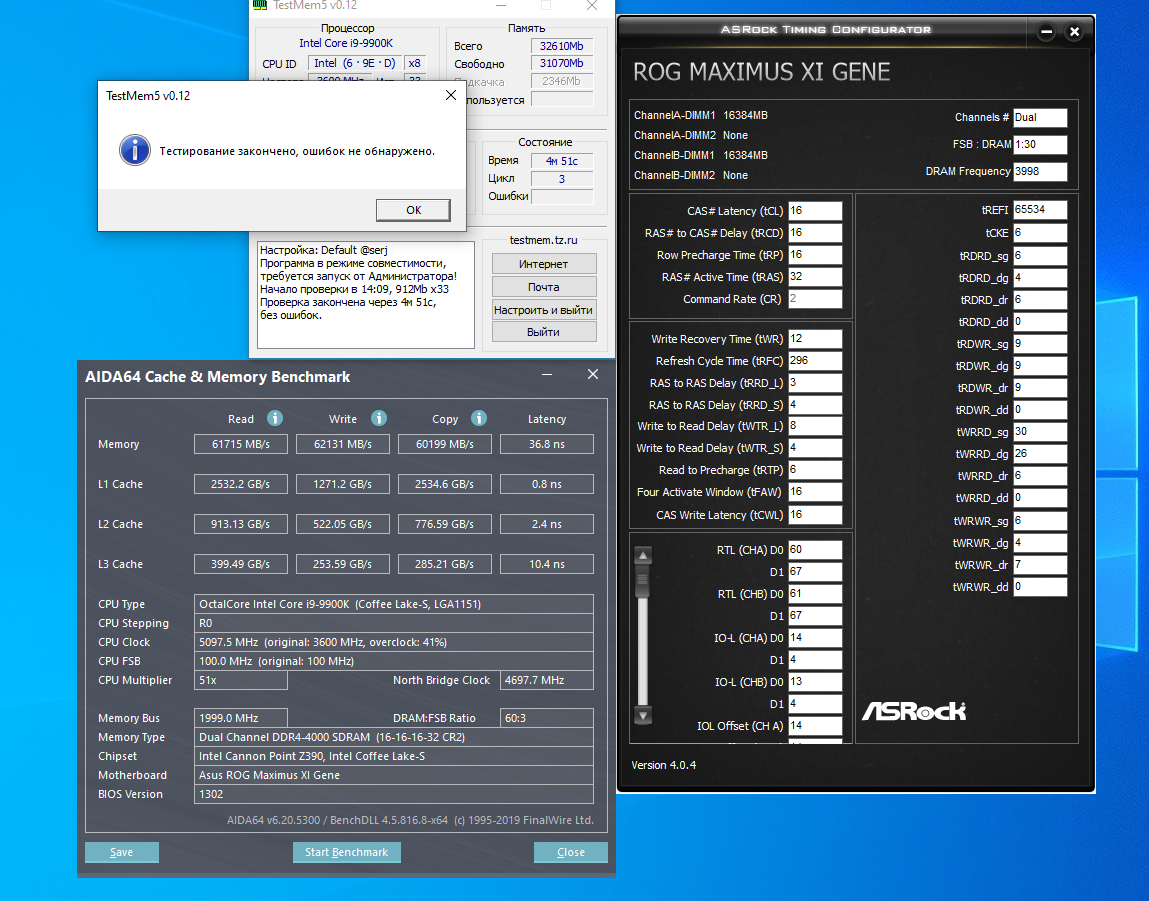Viewport: 1149px width, 901px height.
Task: Click the Выйти button in TestMem5
Action: tap(544, 332)
